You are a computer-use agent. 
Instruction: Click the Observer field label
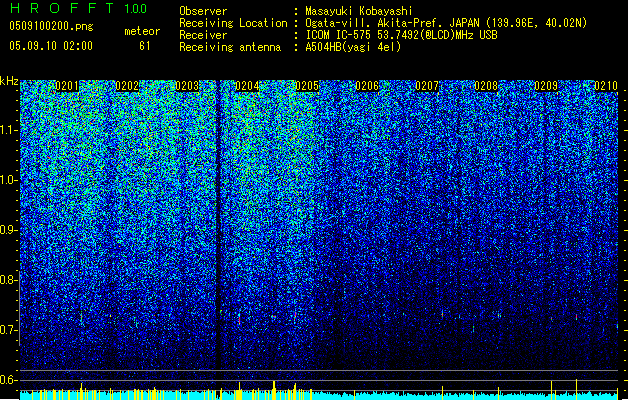[x=203, y=11]
